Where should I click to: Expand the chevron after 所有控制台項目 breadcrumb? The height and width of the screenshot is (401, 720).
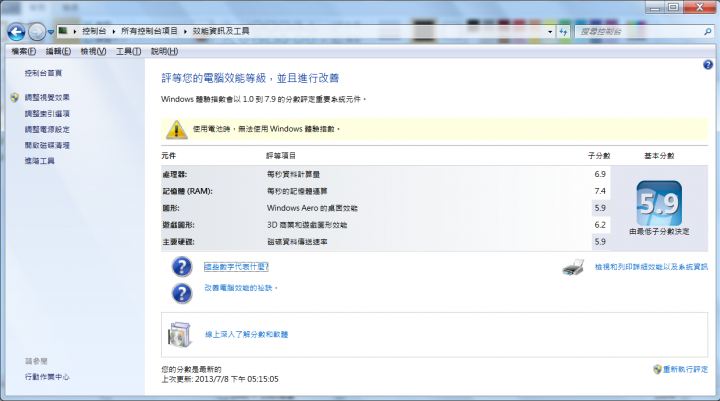pyautogui.click(x=186, y=31)
